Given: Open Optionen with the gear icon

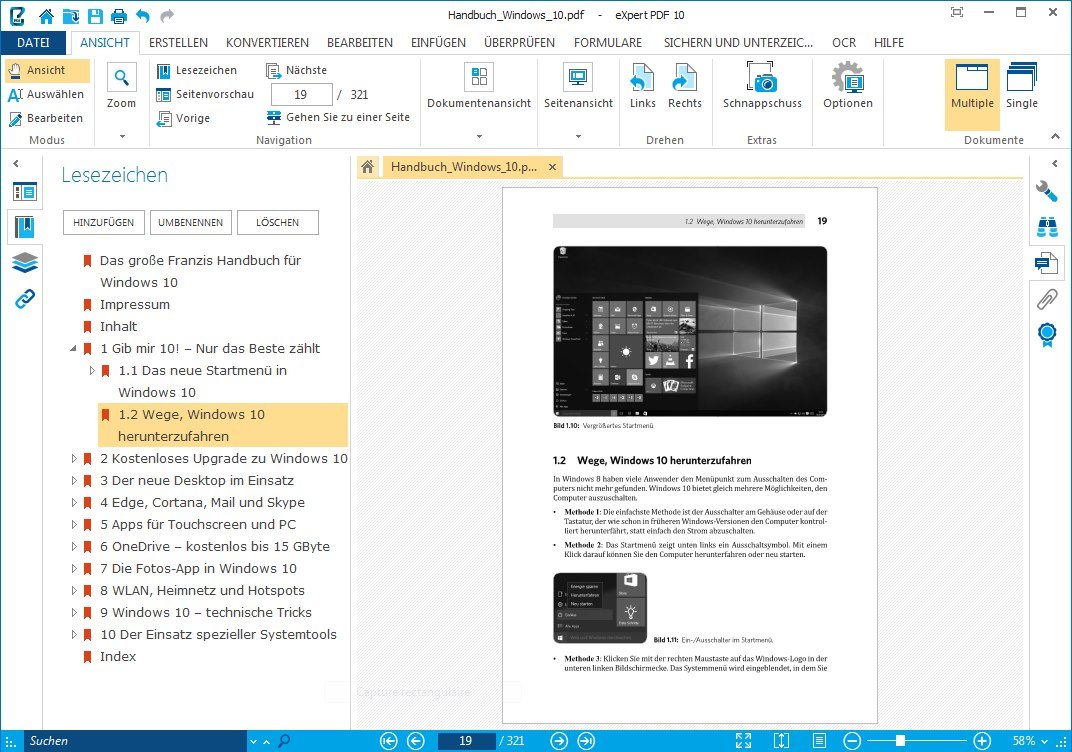Looking at the screenshot, I should pos(848,86).
